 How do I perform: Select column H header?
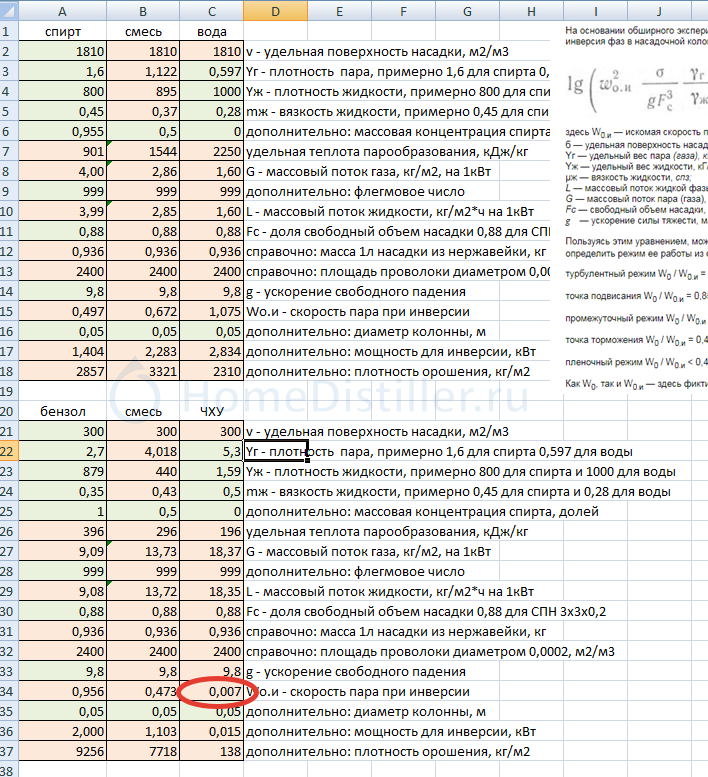pyautogui.click(x=531, y=10)
